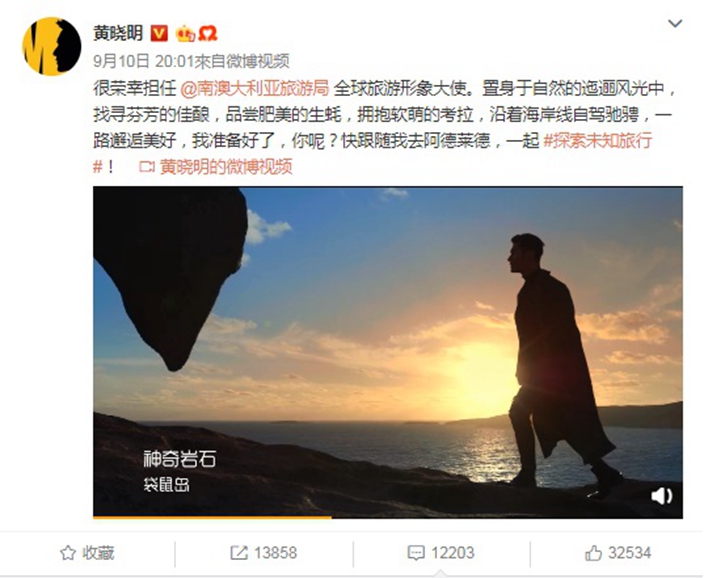
Task: Open the 黄晓明的微博视频 link
Action: pyautogui.click(x=226, y=167)
